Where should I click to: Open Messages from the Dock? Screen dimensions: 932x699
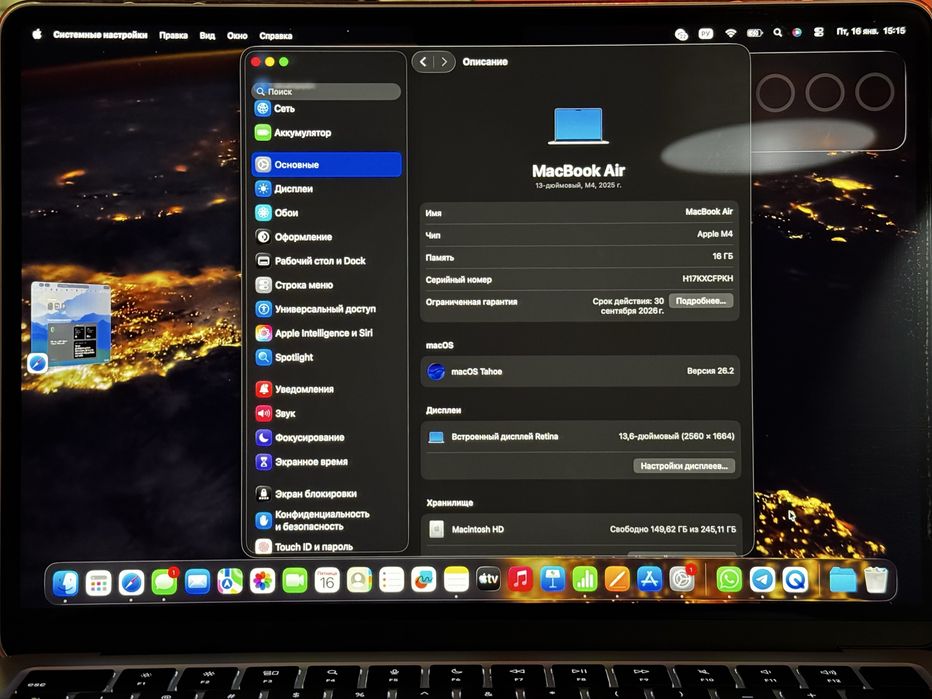tap(164, 582)
